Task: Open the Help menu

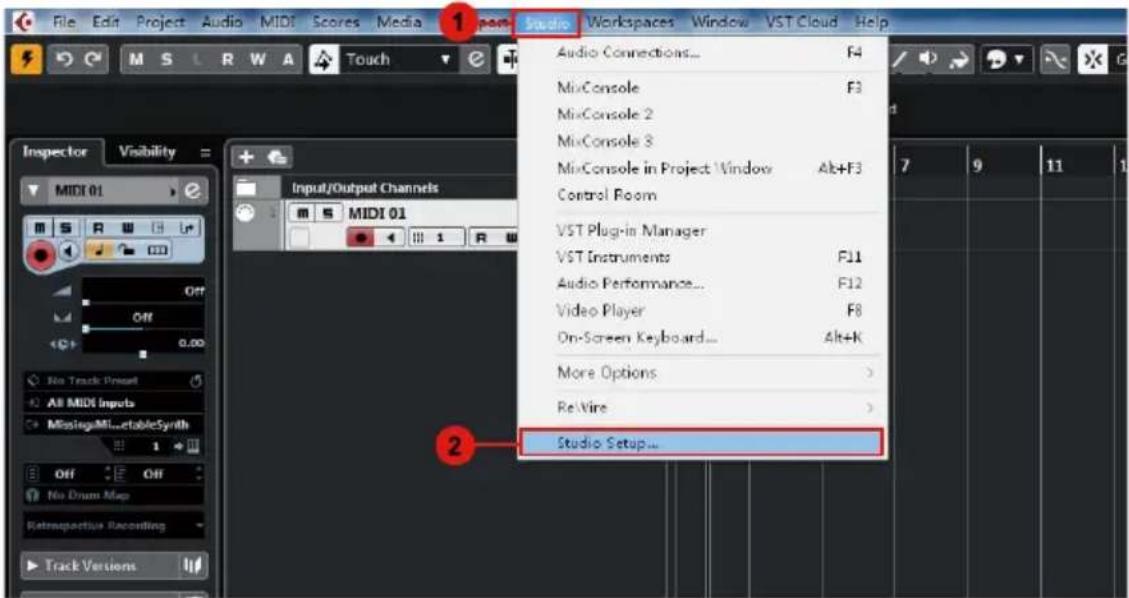Action: point(871,22)
